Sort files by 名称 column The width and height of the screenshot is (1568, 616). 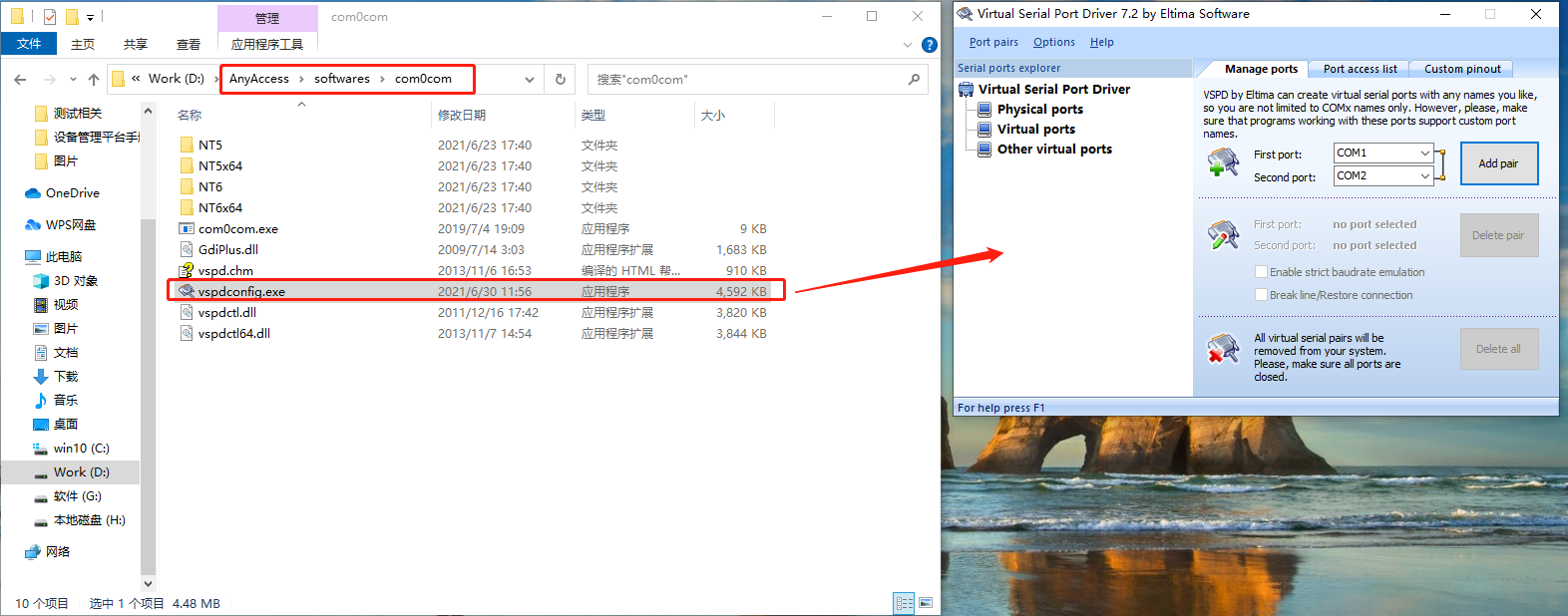tap(302, 115)
